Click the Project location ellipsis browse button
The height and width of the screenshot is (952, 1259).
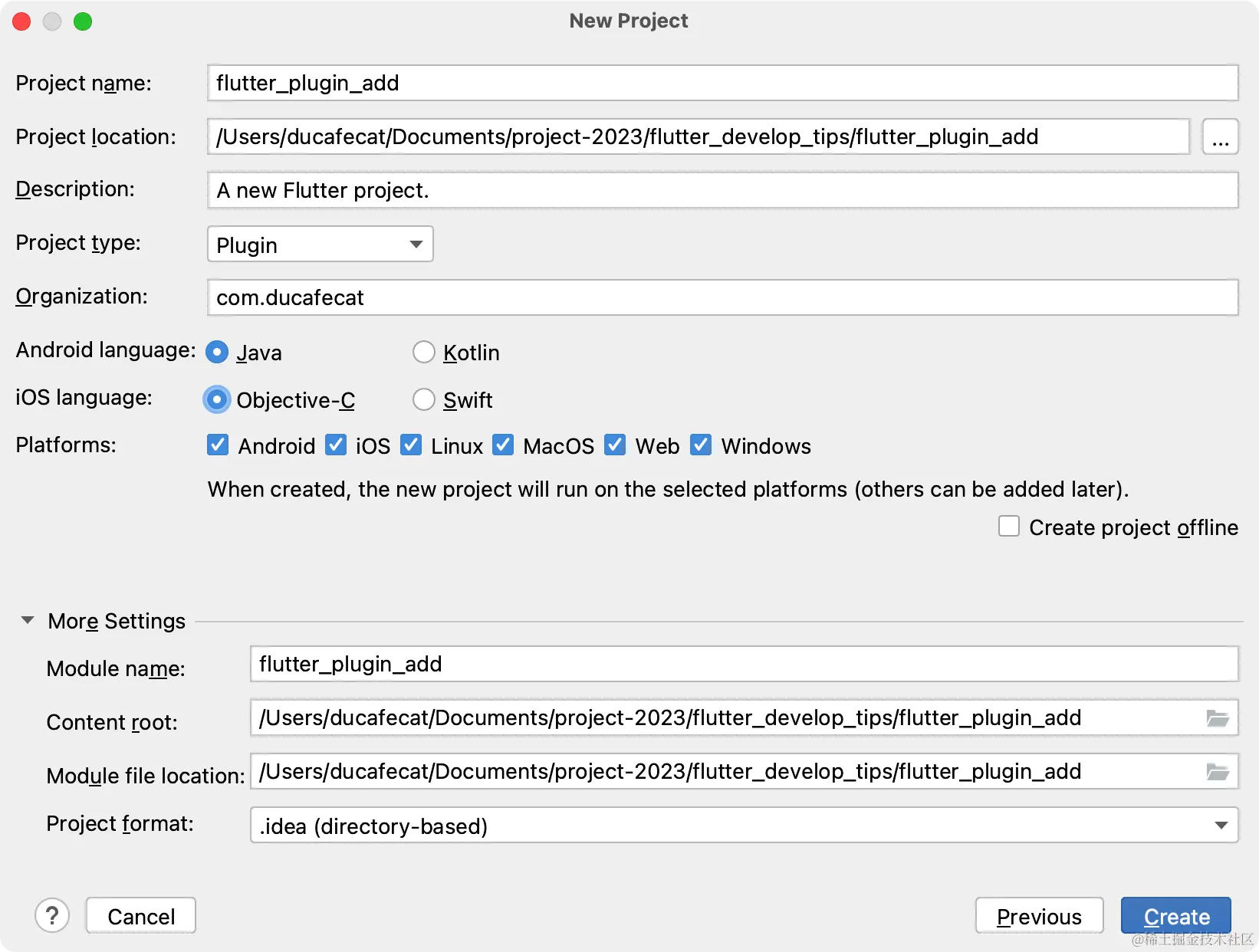pyautogui.click(x=1220, y=137)
